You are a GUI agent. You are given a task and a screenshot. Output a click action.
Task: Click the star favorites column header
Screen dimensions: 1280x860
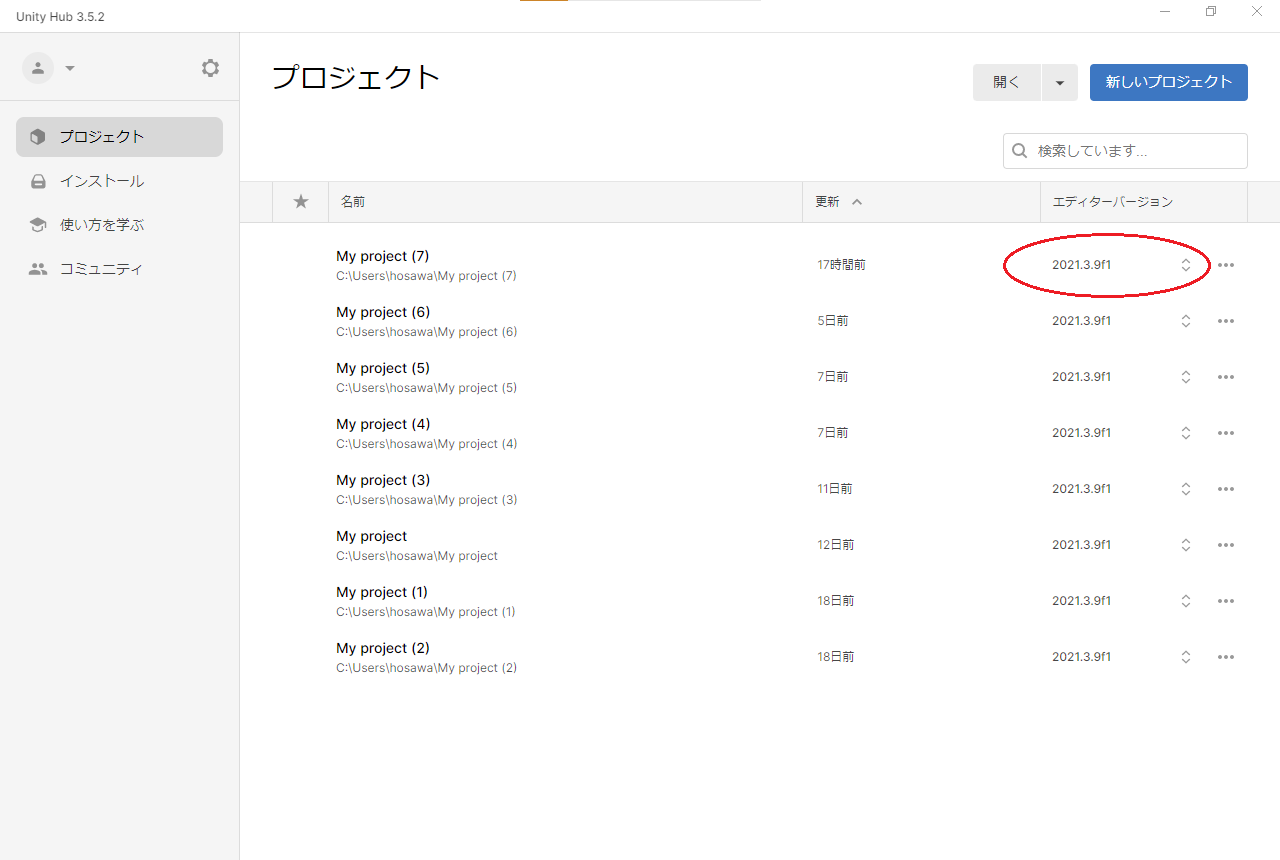tap(301, 202)
